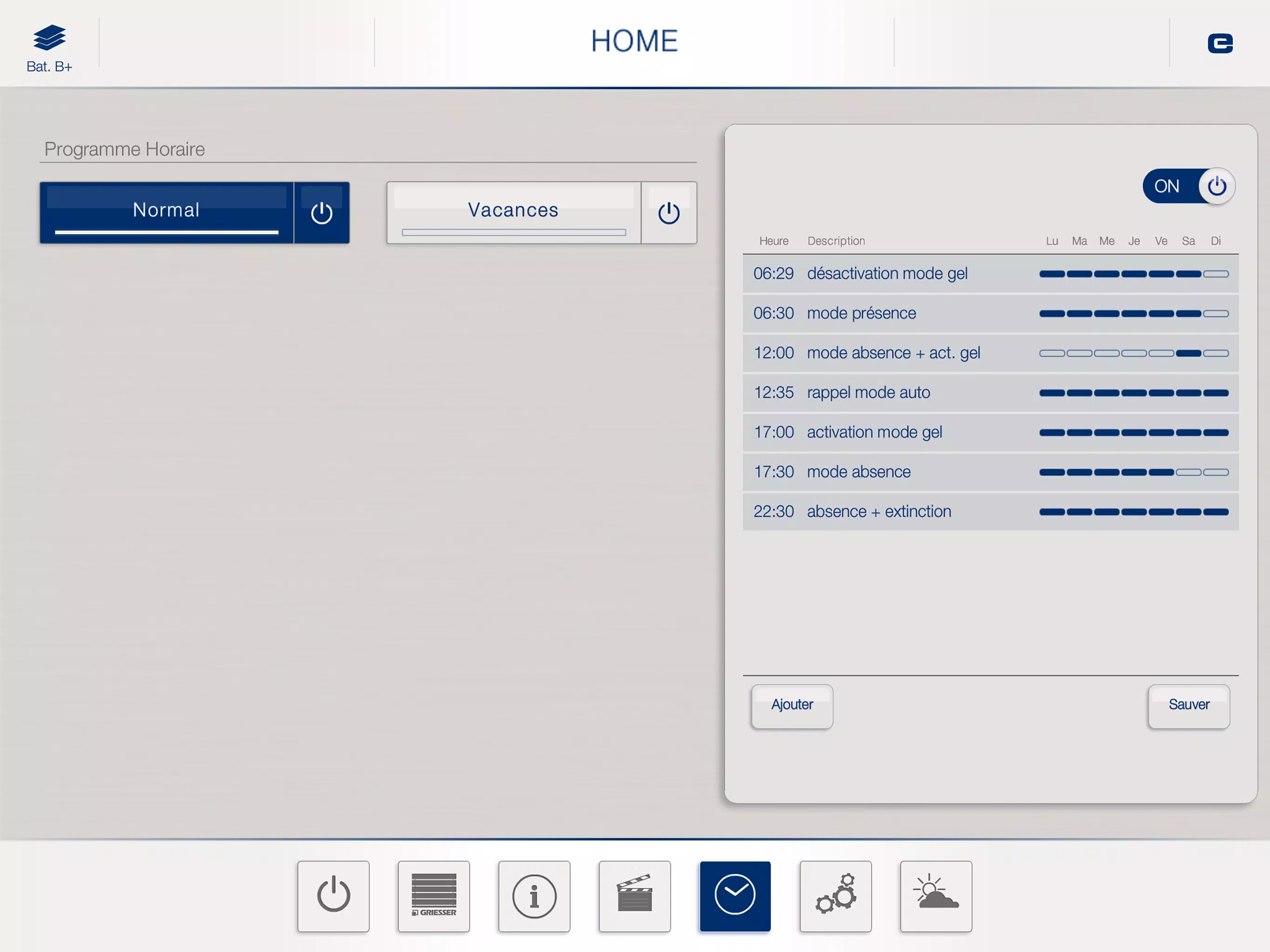Viewport: 1270px width, 952px height.
Task: Select the Normal programme tab
Action: coord(166,212)
